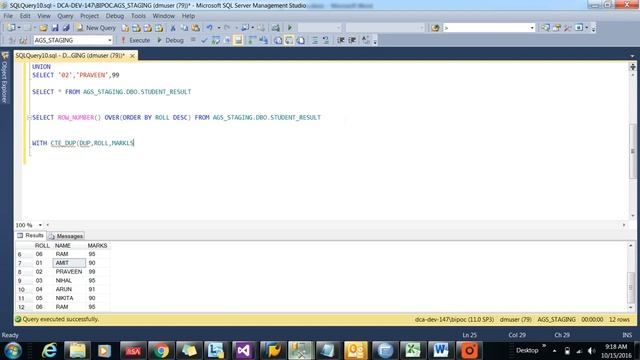Open the zoom 100 % dropdown

click(x=40, y=225)
